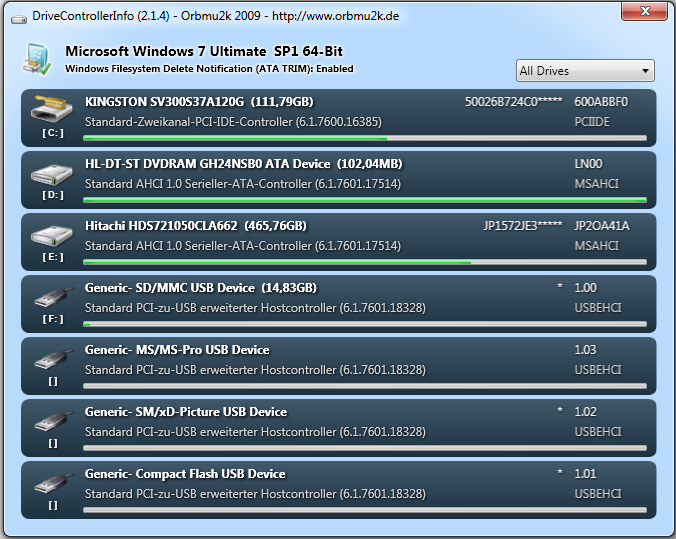
Task: Select text 'KINGSTON SV300S37A120G (111,79GB)'
Action: [x=199, y=102]
